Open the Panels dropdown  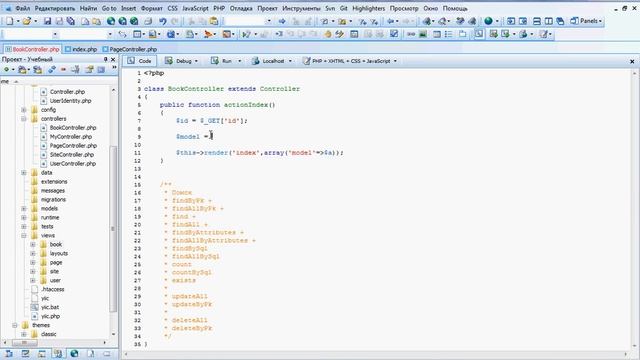point(586,21)
